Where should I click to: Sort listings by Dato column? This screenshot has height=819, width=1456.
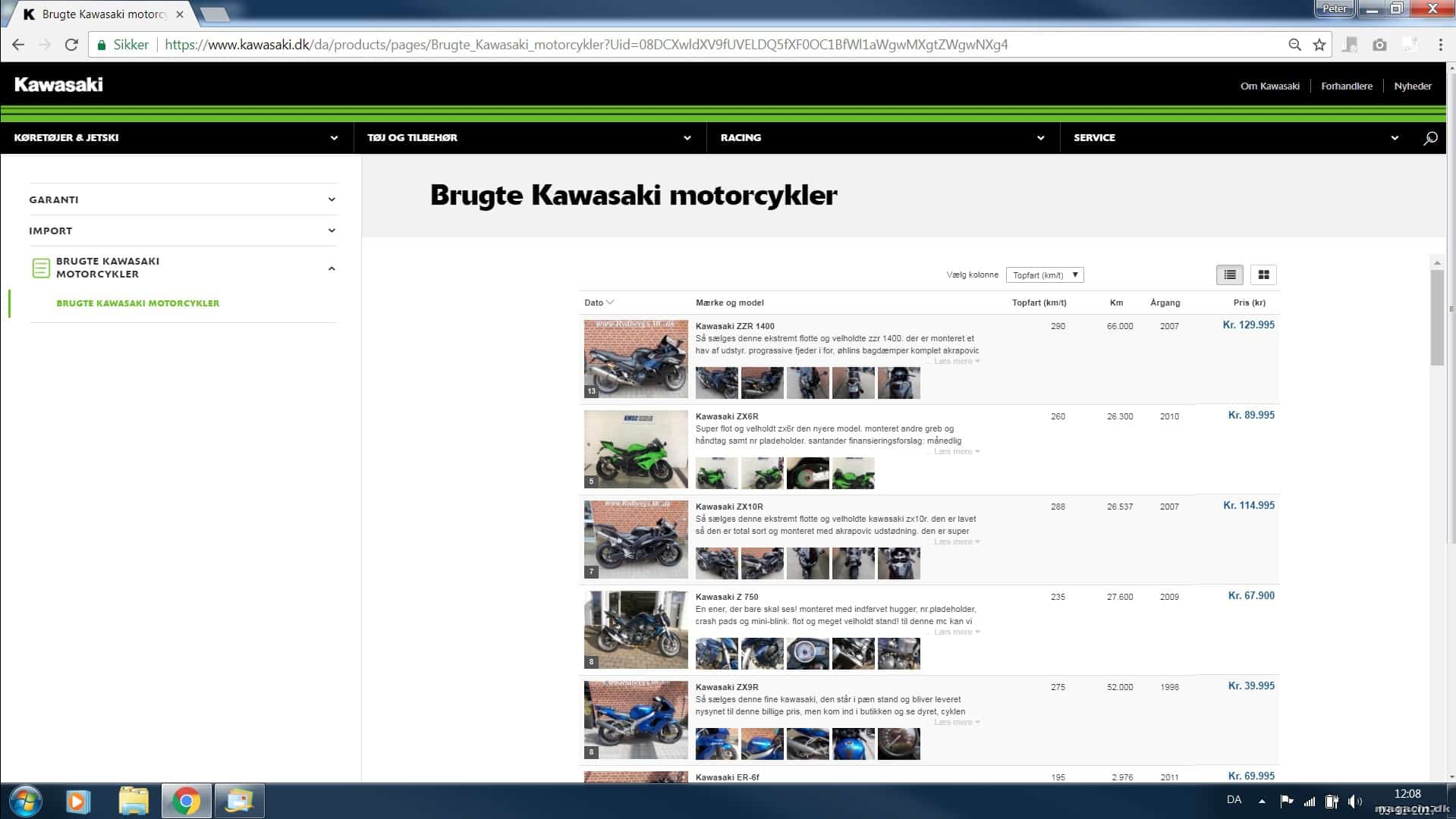599,303
